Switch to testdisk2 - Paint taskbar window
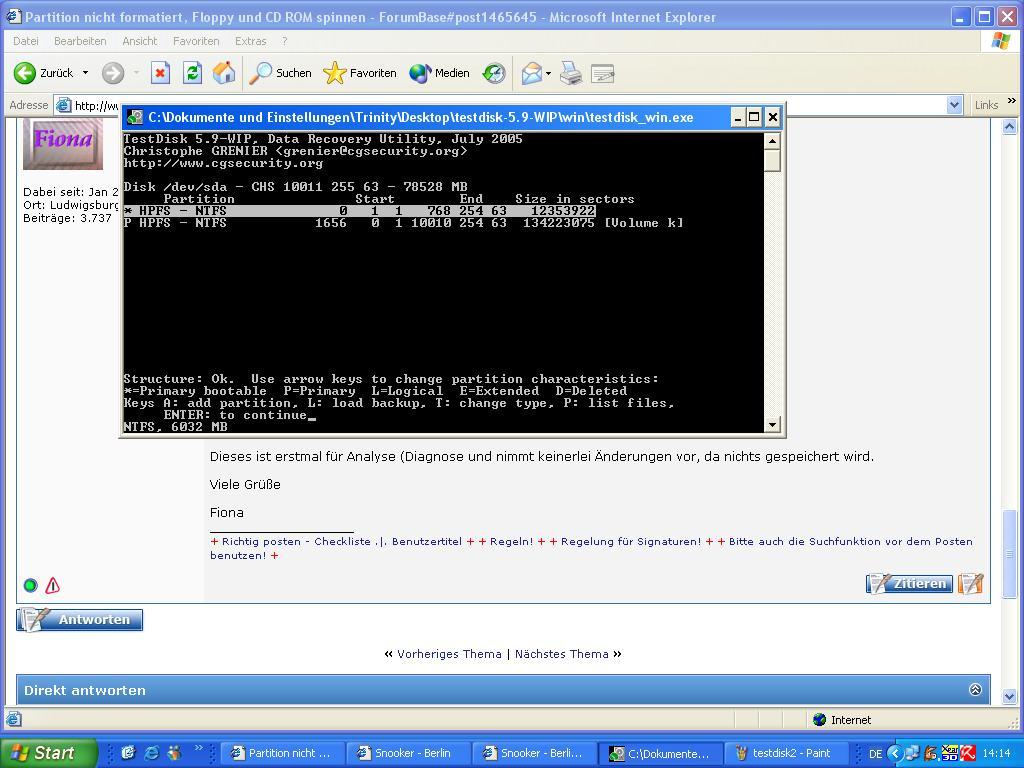This screenshot has height=768, width=1024. (786, 753)
